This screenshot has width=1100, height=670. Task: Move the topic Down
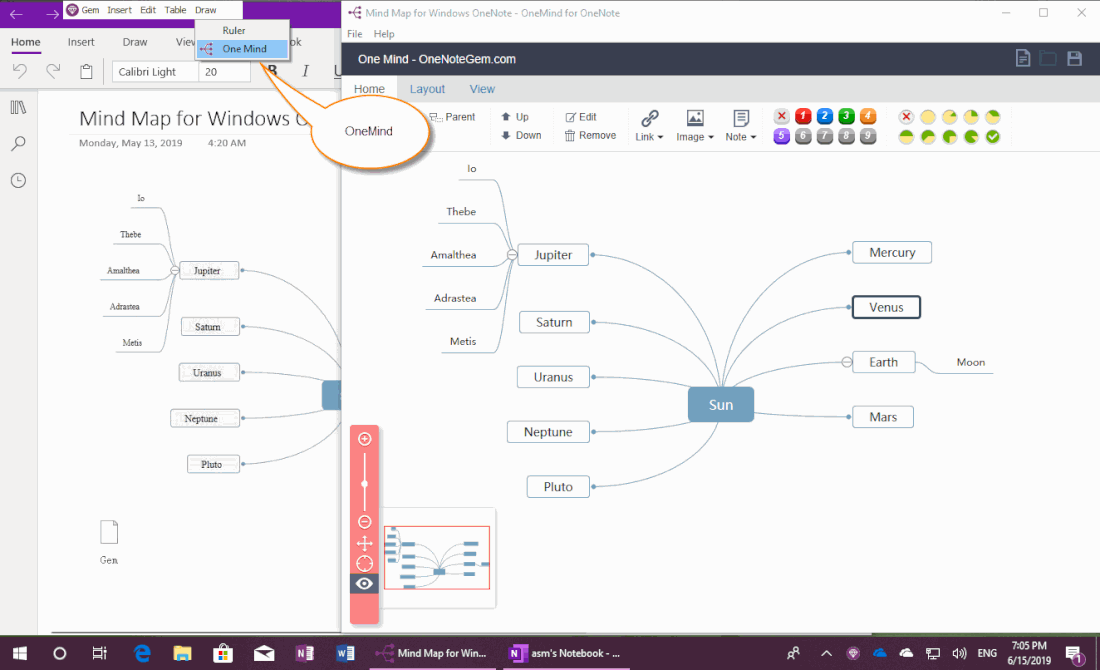[521, 135]
